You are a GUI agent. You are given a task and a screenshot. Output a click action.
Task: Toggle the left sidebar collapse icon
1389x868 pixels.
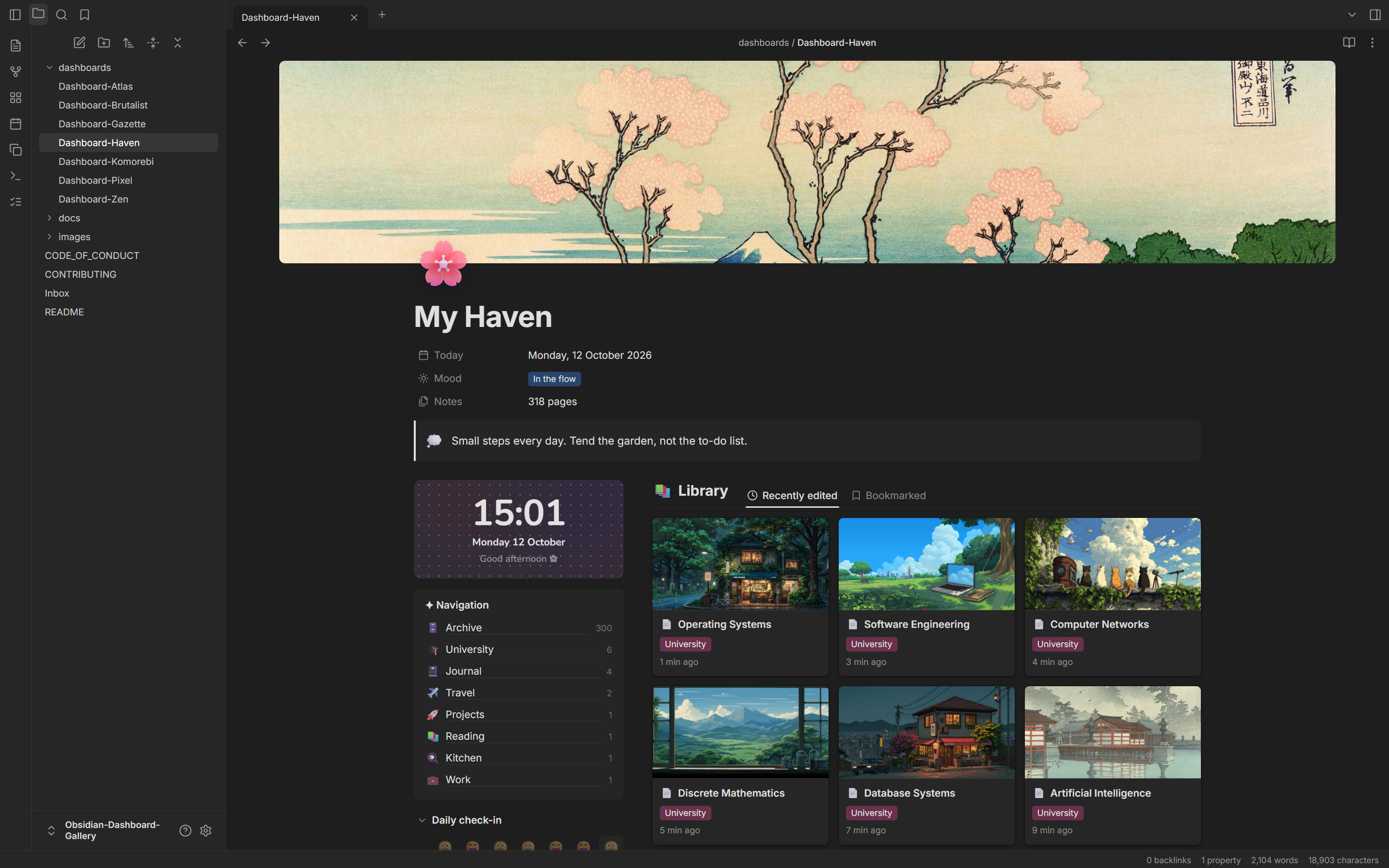pos(15,15)
